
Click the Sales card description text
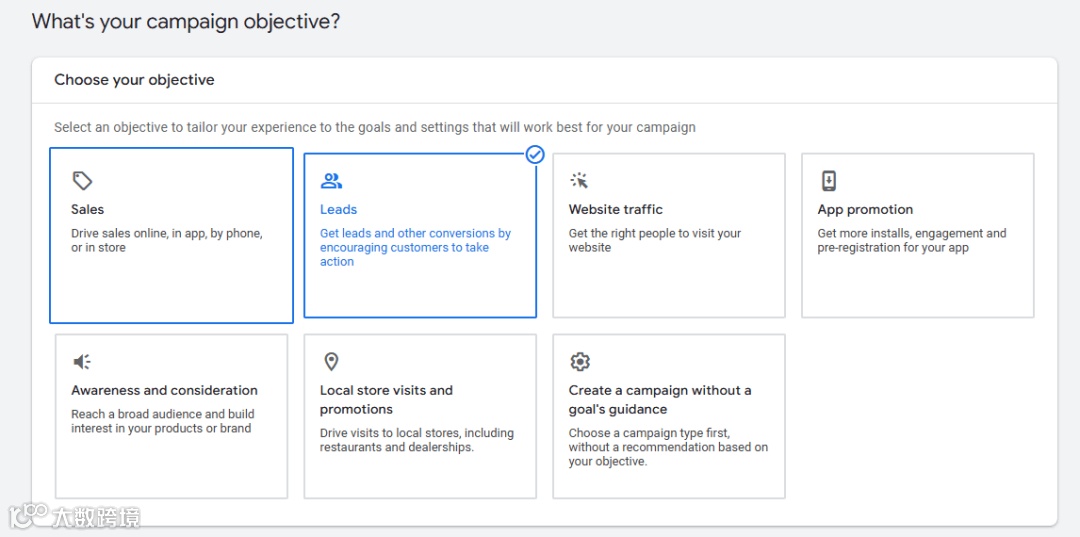pos(166,240)
